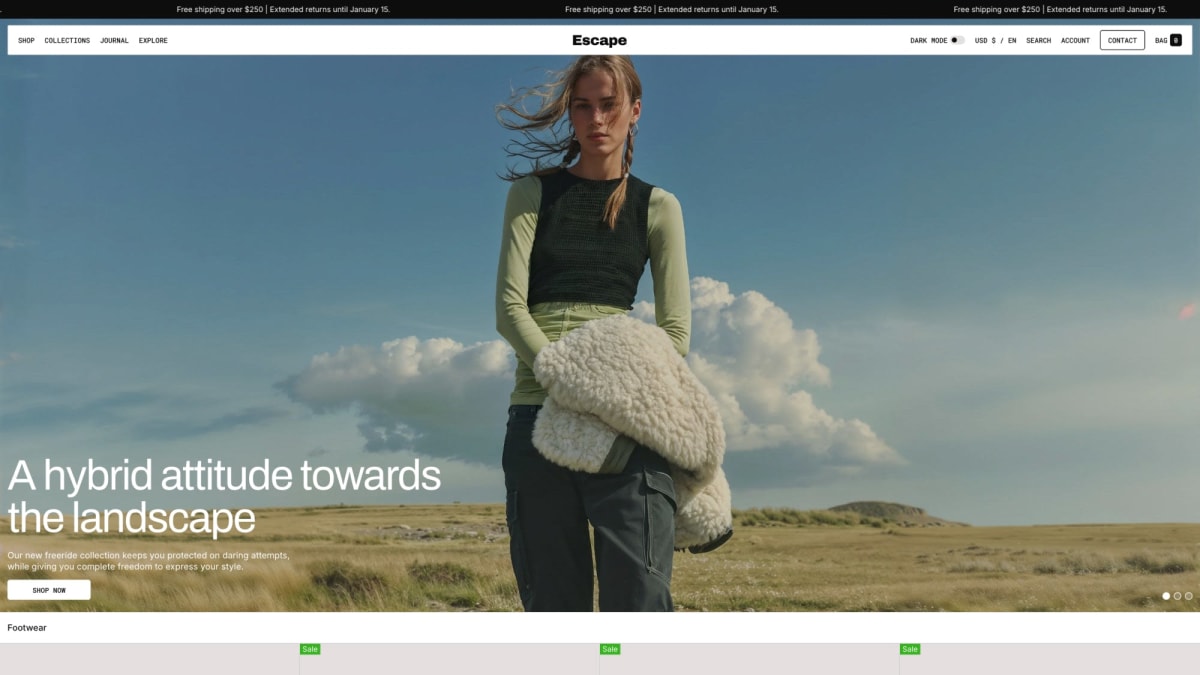
Task: Click the active first carousel dot
Action: [1166, 597]
